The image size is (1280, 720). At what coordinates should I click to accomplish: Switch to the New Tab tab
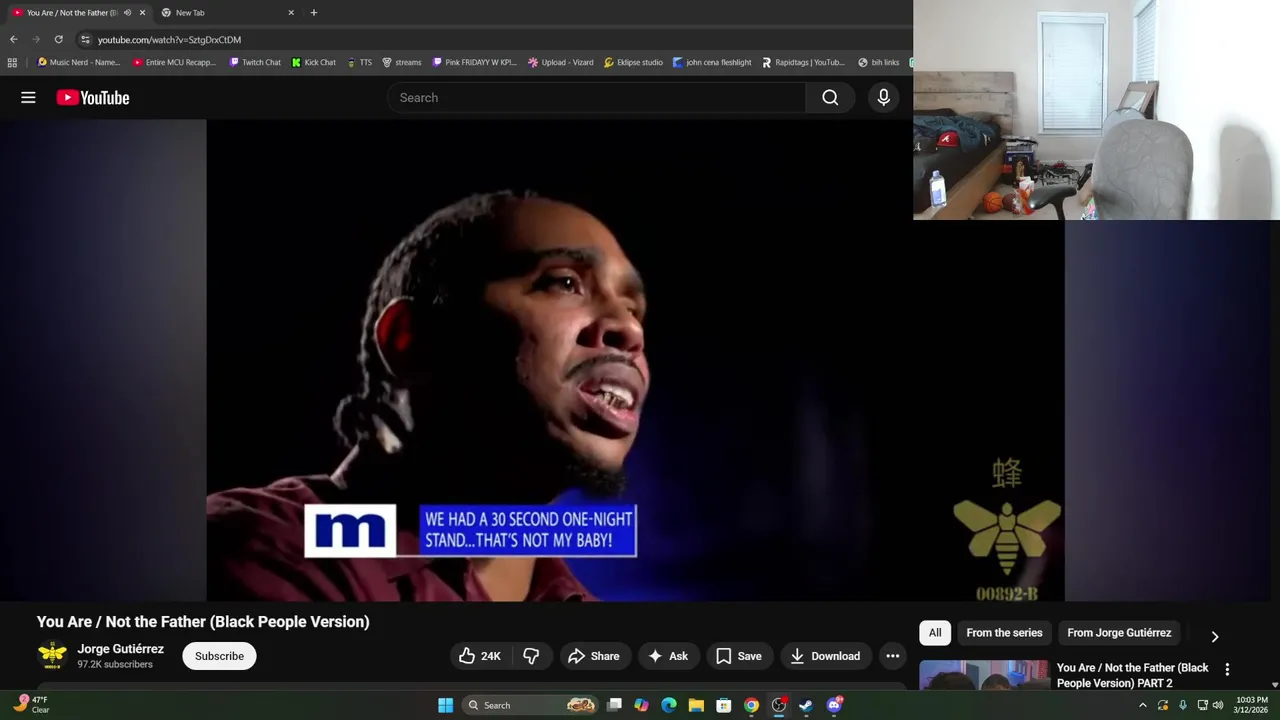225,12
